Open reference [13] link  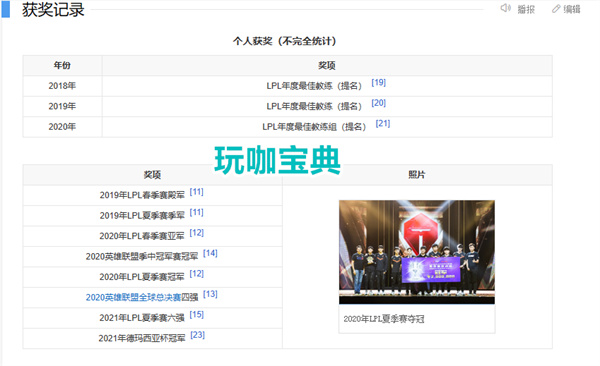click(x=210, y=294)
